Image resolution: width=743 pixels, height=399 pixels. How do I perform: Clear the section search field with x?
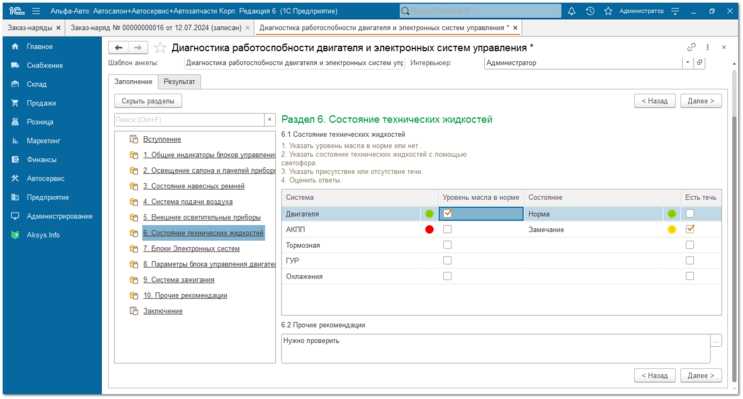(x=270, y=120)
